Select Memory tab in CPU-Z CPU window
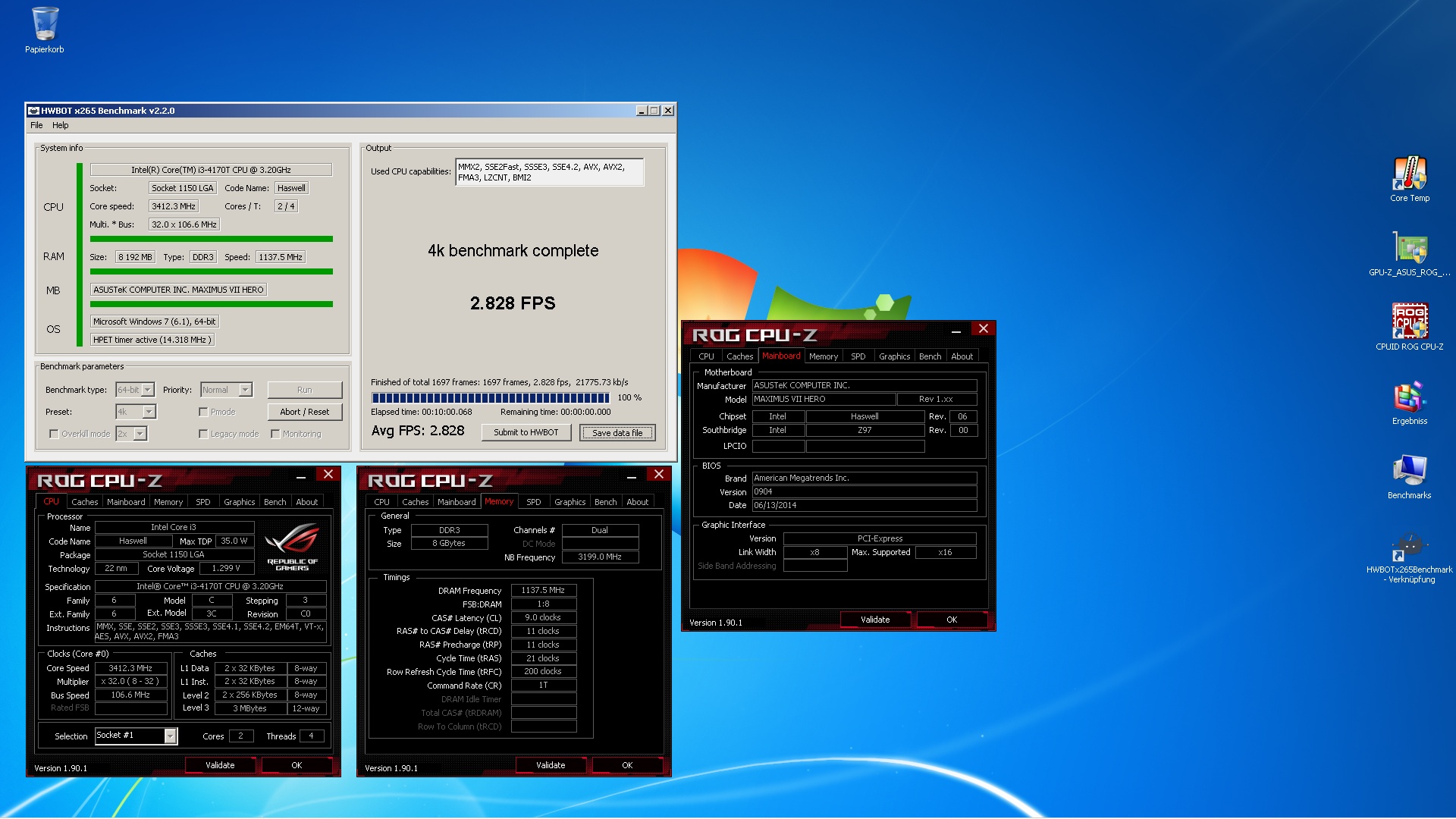Image resolution: width=1456 pixels, height=819 pixels. tap(168, 502)
